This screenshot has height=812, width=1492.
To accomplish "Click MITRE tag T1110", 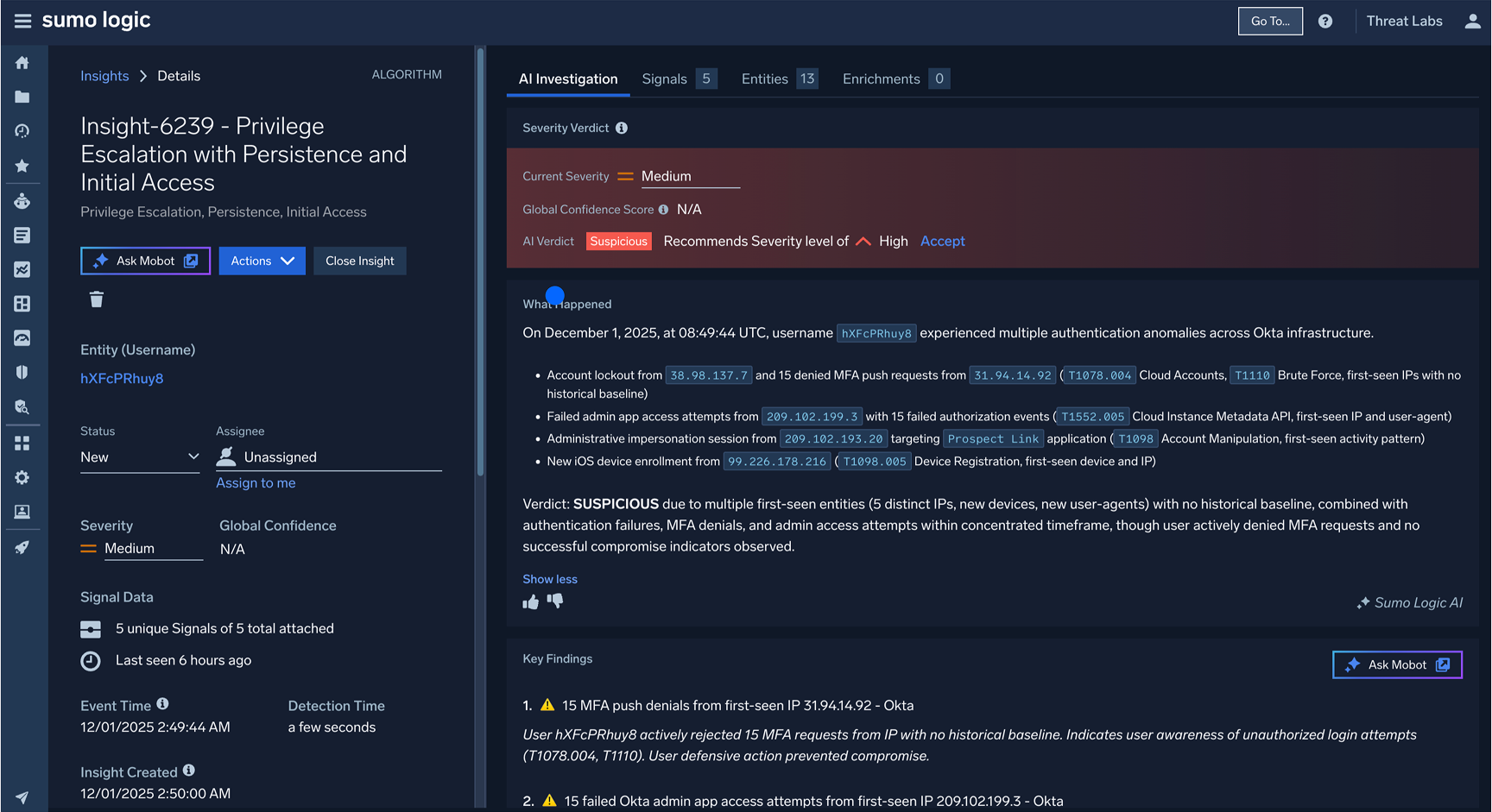I will pyautogui.click(x=1252, y=375).
